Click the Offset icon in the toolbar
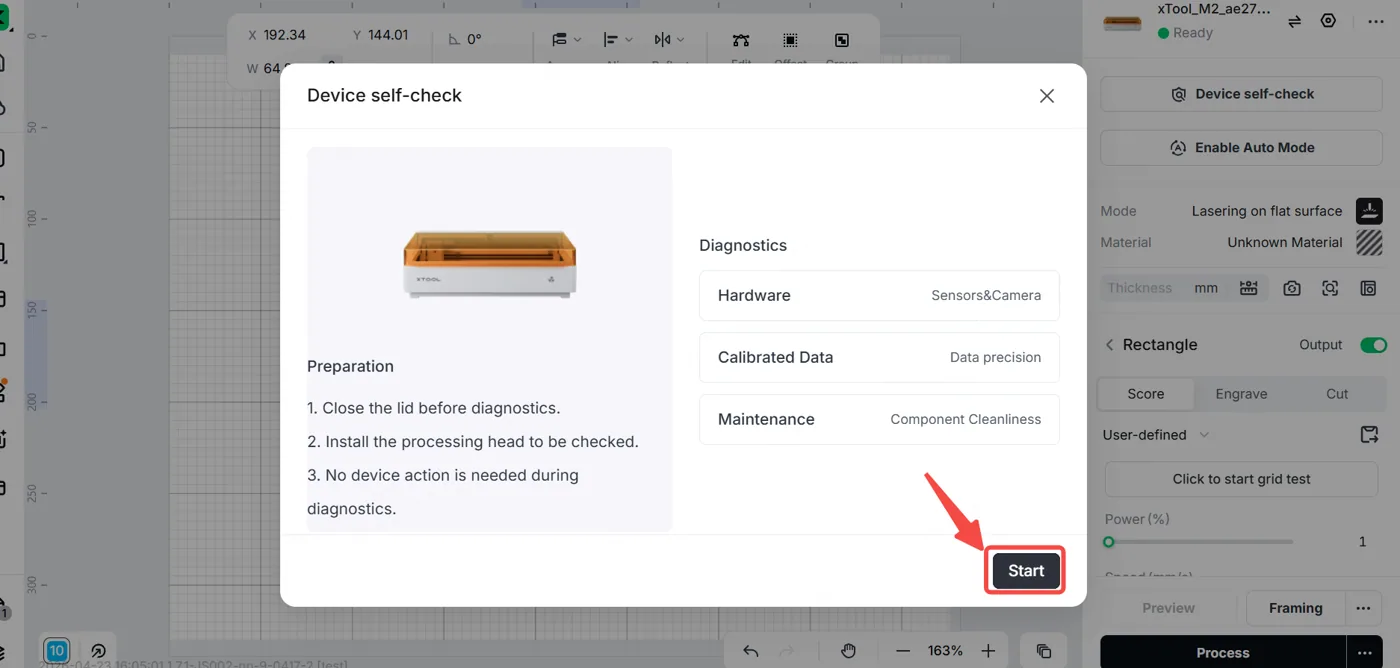The height and width of the screenshot is (668, 1400). (x=790, y=40)
